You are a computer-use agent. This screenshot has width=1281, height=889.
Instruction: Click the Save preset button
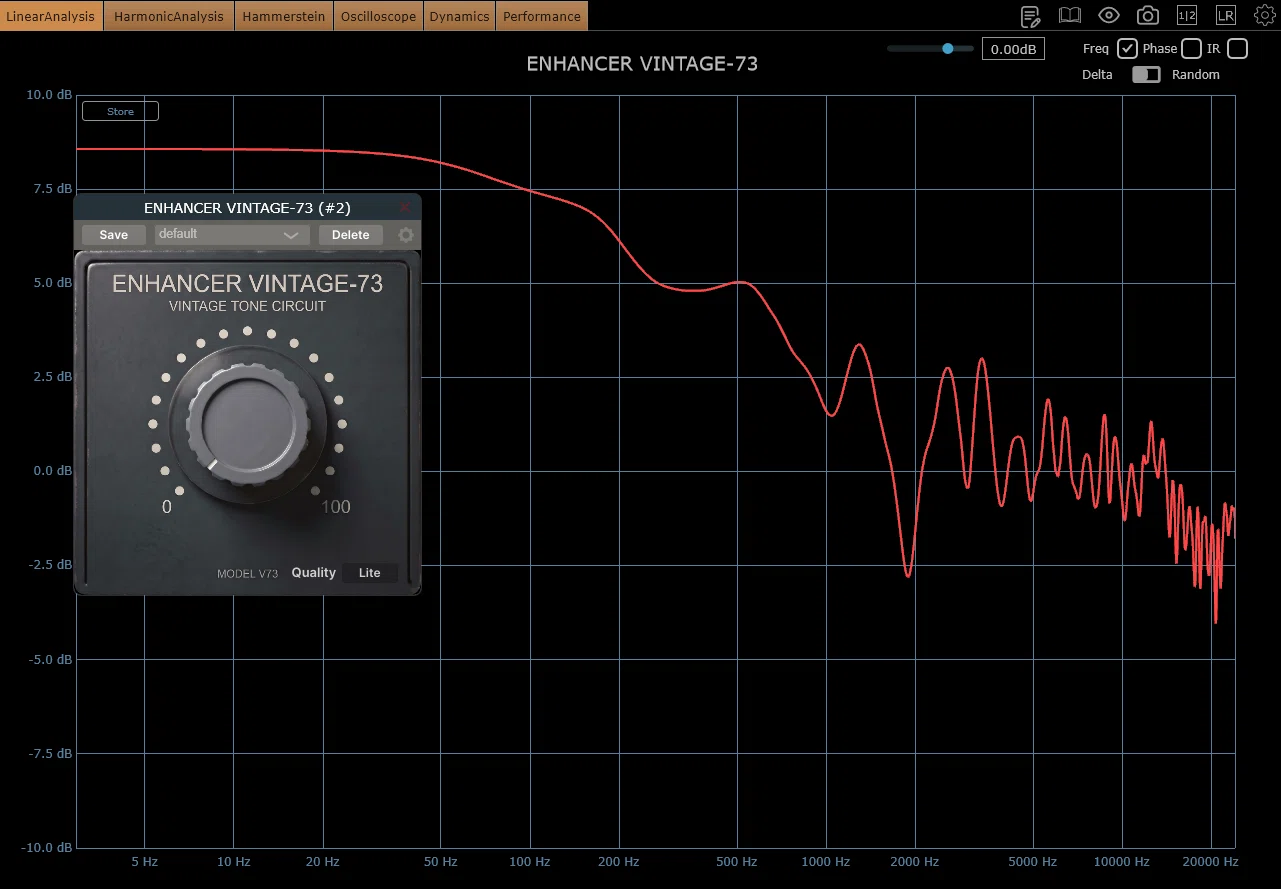[114, 235]
